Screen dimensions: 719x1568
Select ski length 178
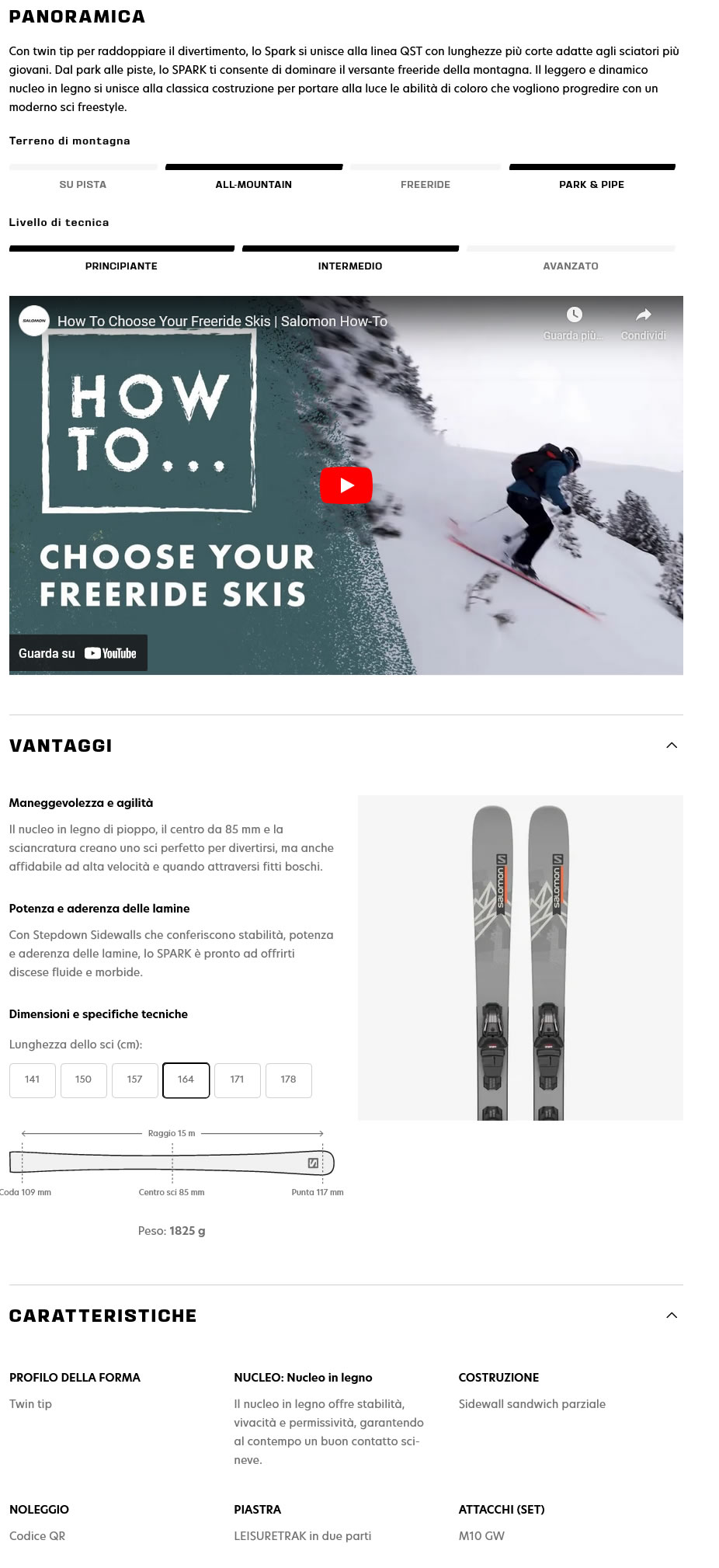coord(289,1080)
